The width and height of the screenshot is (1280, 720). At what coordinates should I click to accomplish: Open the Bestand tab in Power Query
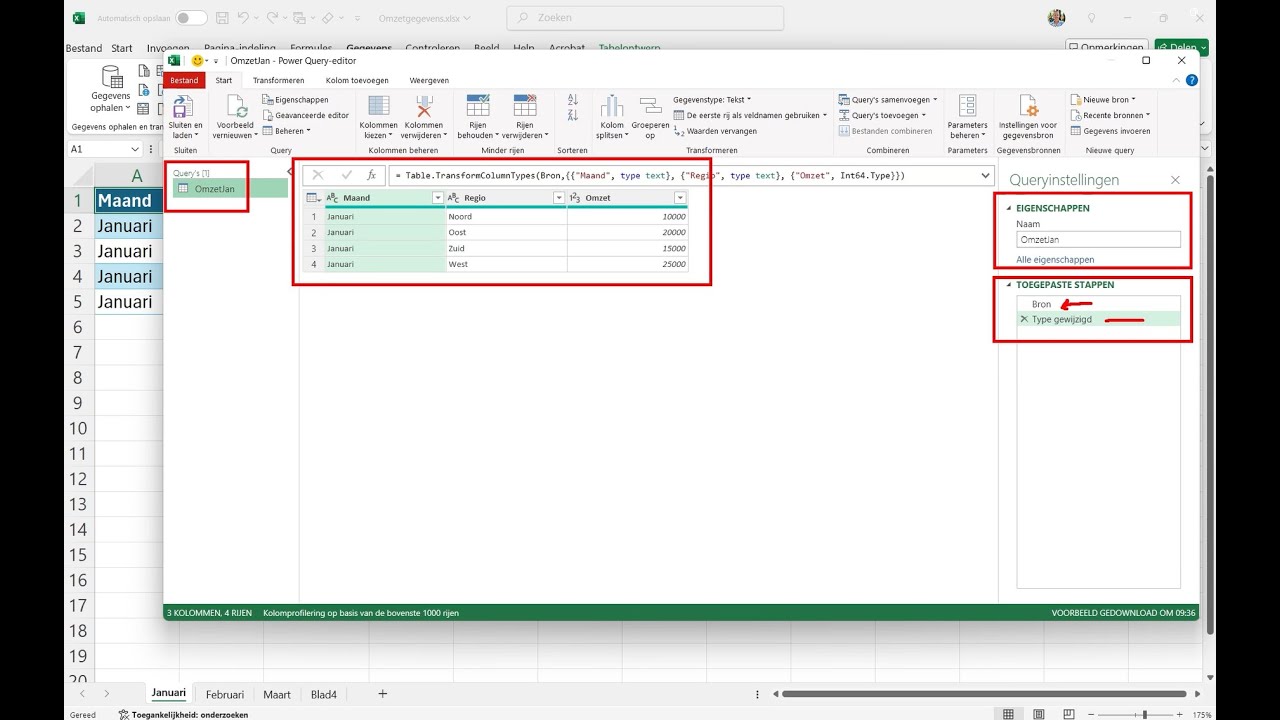click(184, 80)
